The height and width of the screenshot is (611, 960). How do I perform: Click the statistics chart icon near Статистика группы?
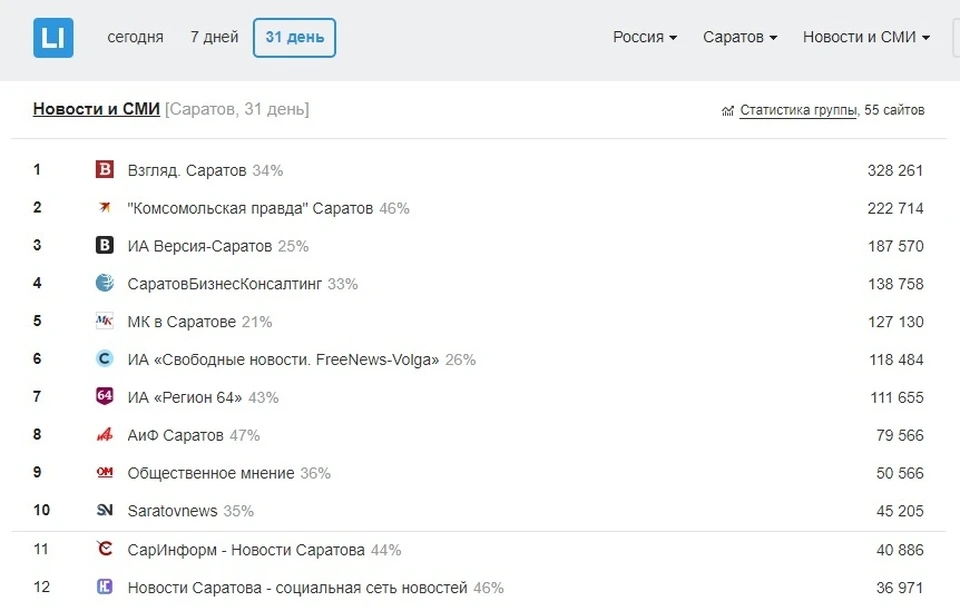(727, 111)
